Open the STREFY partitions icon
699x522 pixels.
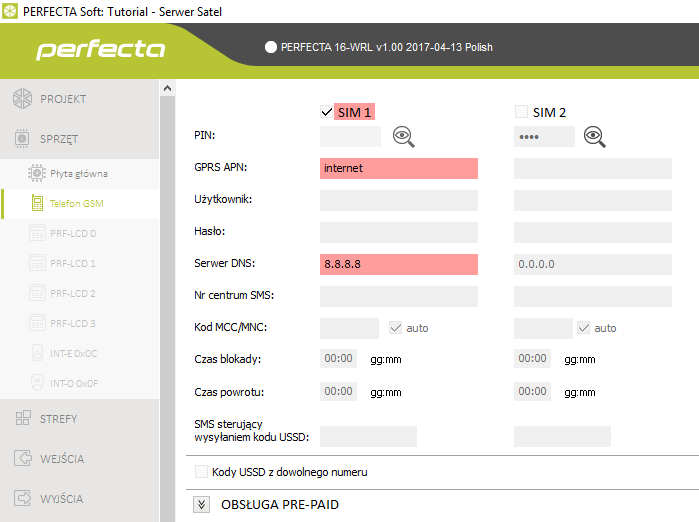(22, 419)
